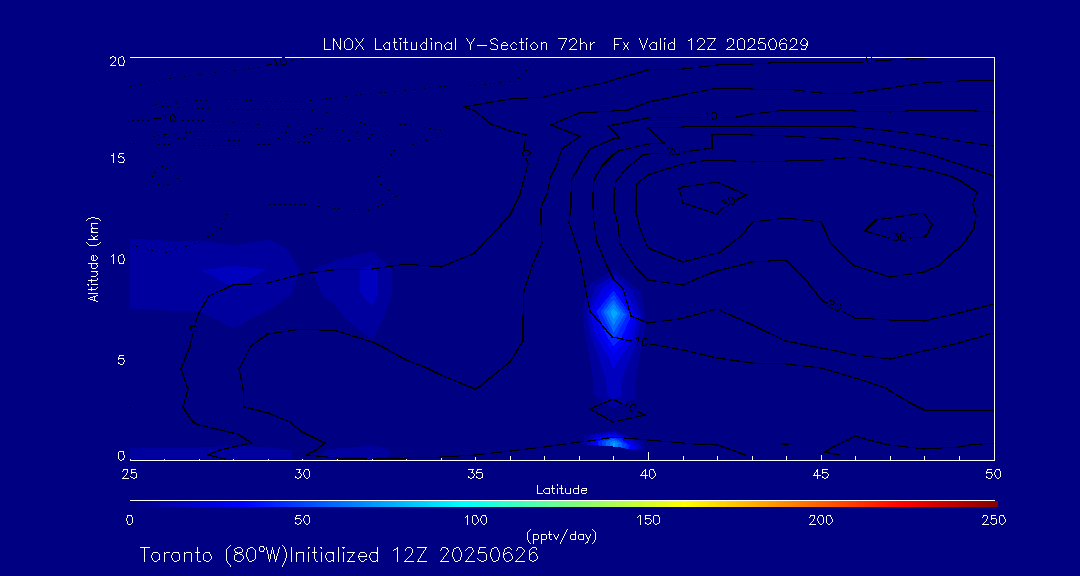This screenshot has width=1080, height=576.
Task: Click latitude axis tick label "40"
Action: [x=648, y=473]
